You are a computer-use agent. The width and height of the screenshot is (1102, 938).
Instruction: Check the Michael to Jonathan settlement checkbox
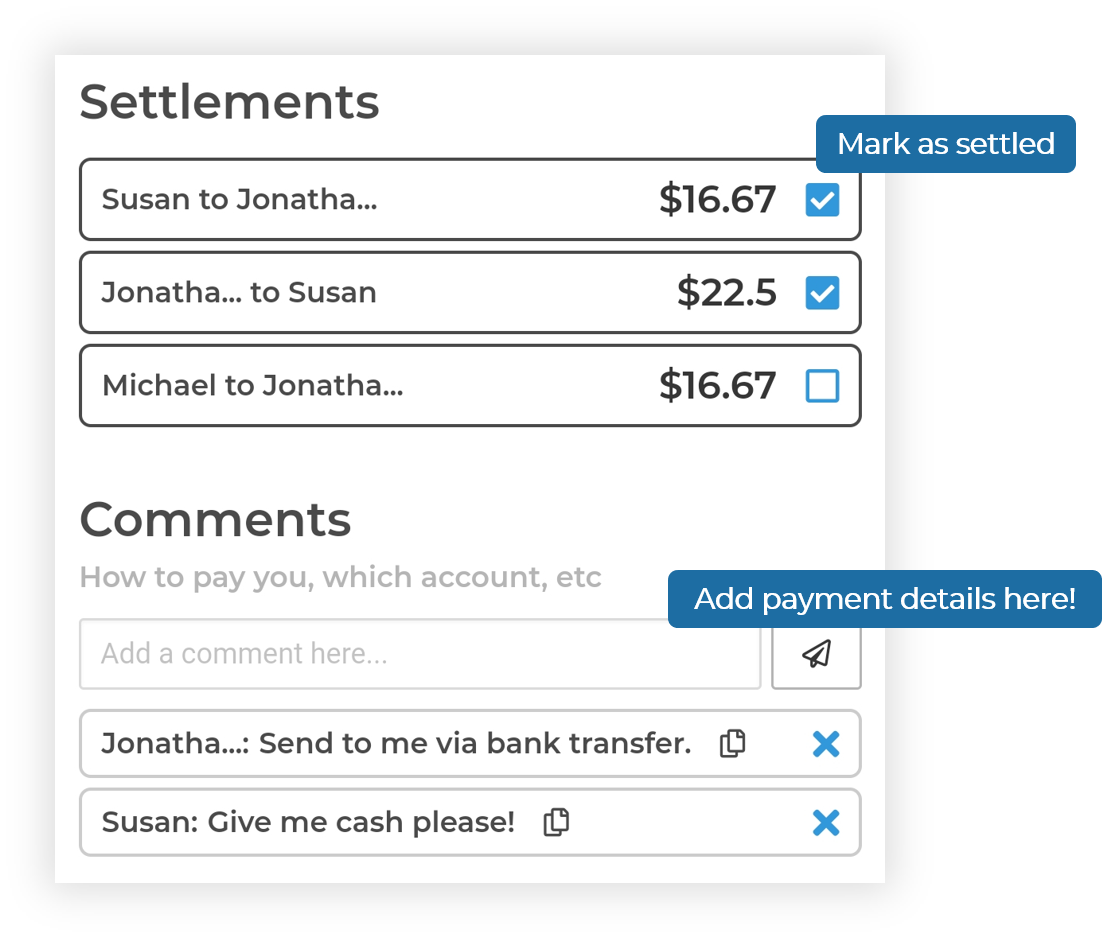822,386
